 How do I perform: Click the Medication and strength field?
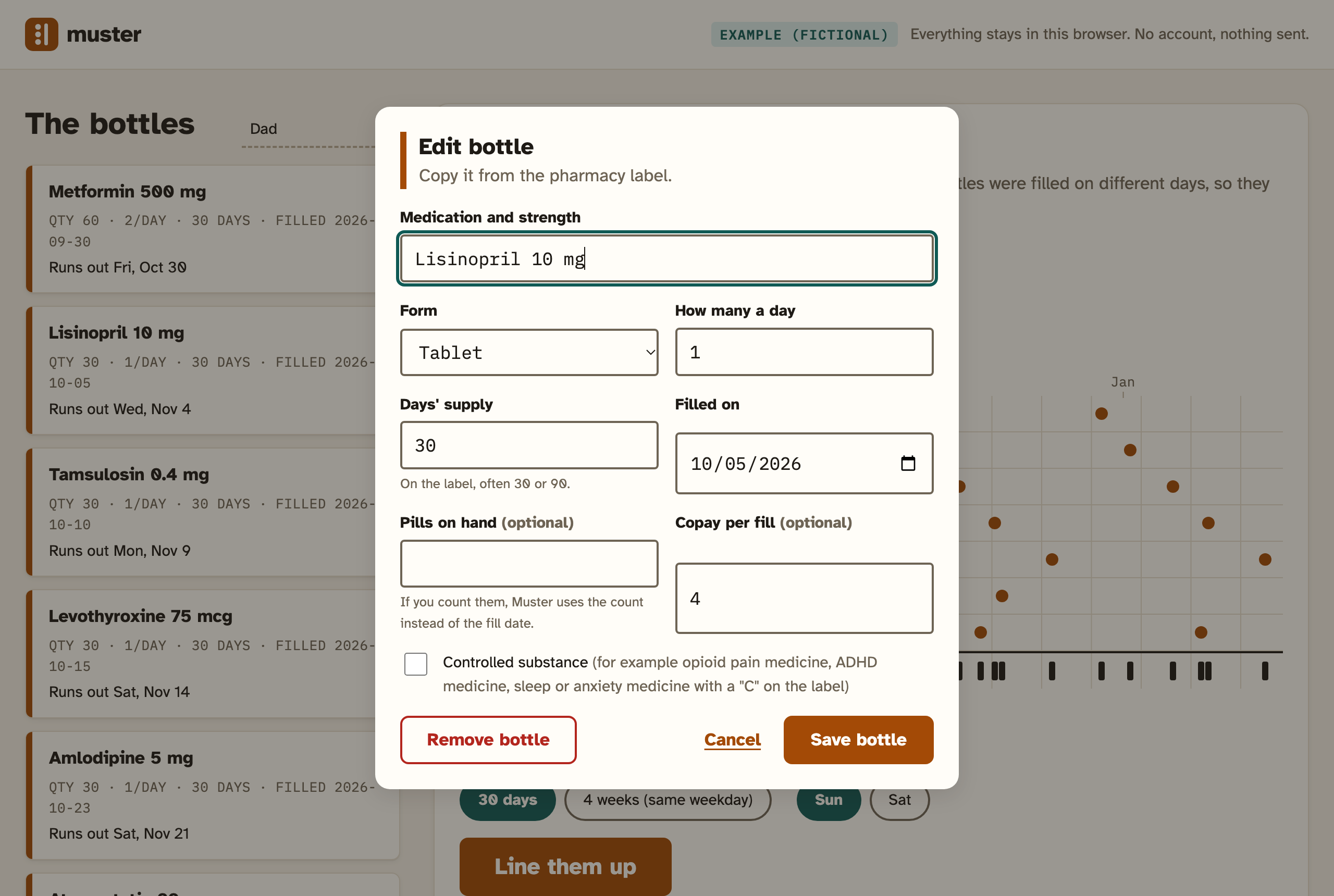point(666,259)
